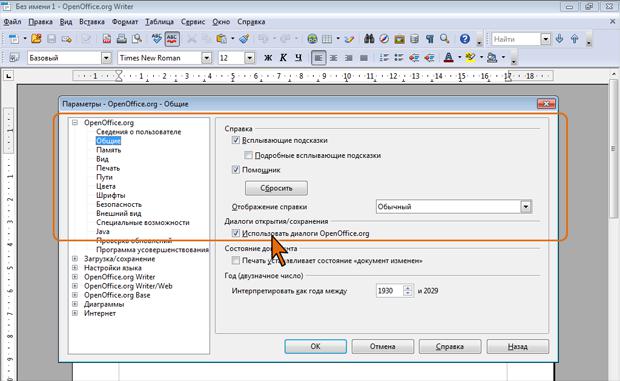Toggle numbering list icon
The width and height of the screenshot is (620, 381).
coord(384,58)
